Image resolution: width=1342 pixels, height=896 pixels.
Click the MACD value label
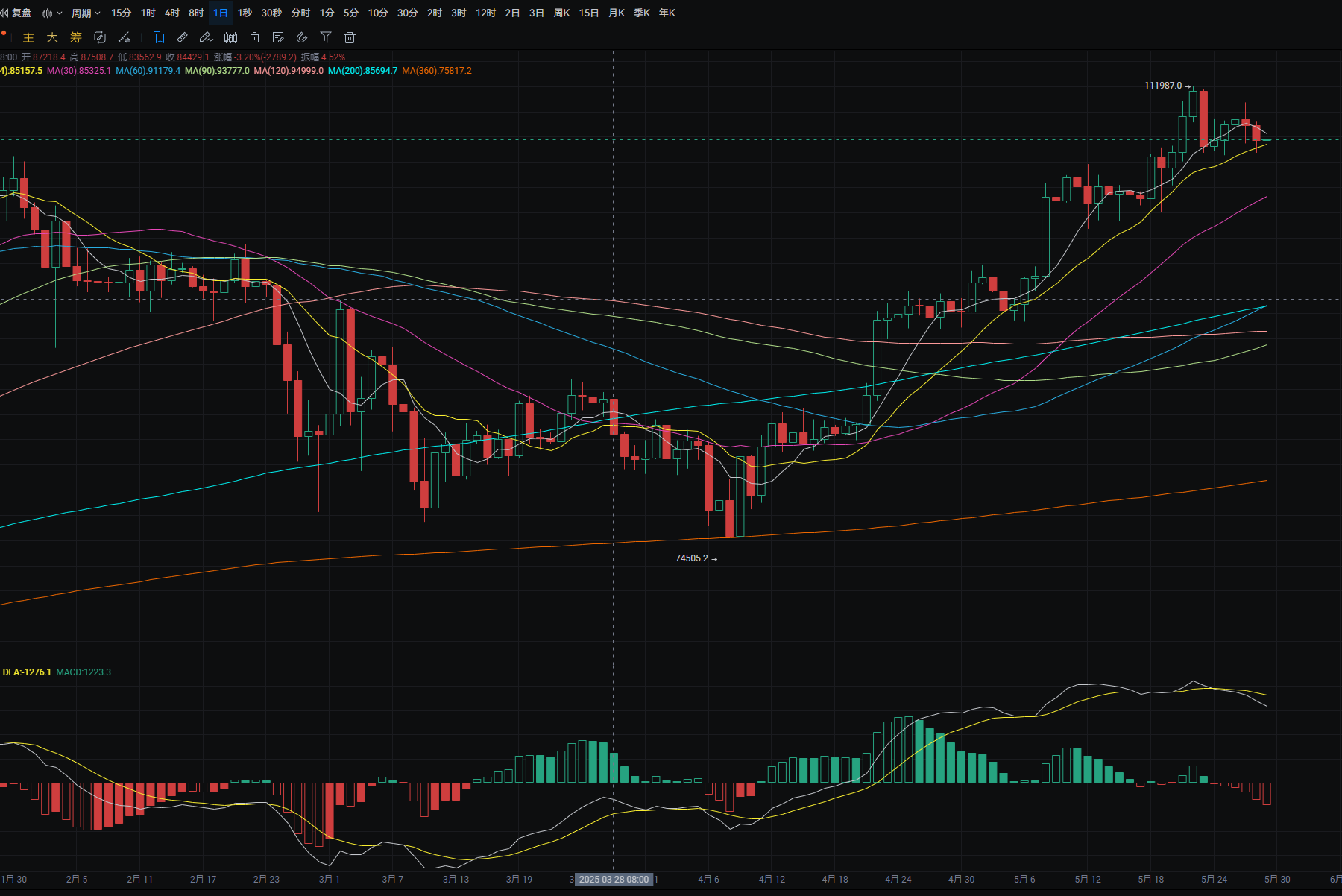pos(84,672)
